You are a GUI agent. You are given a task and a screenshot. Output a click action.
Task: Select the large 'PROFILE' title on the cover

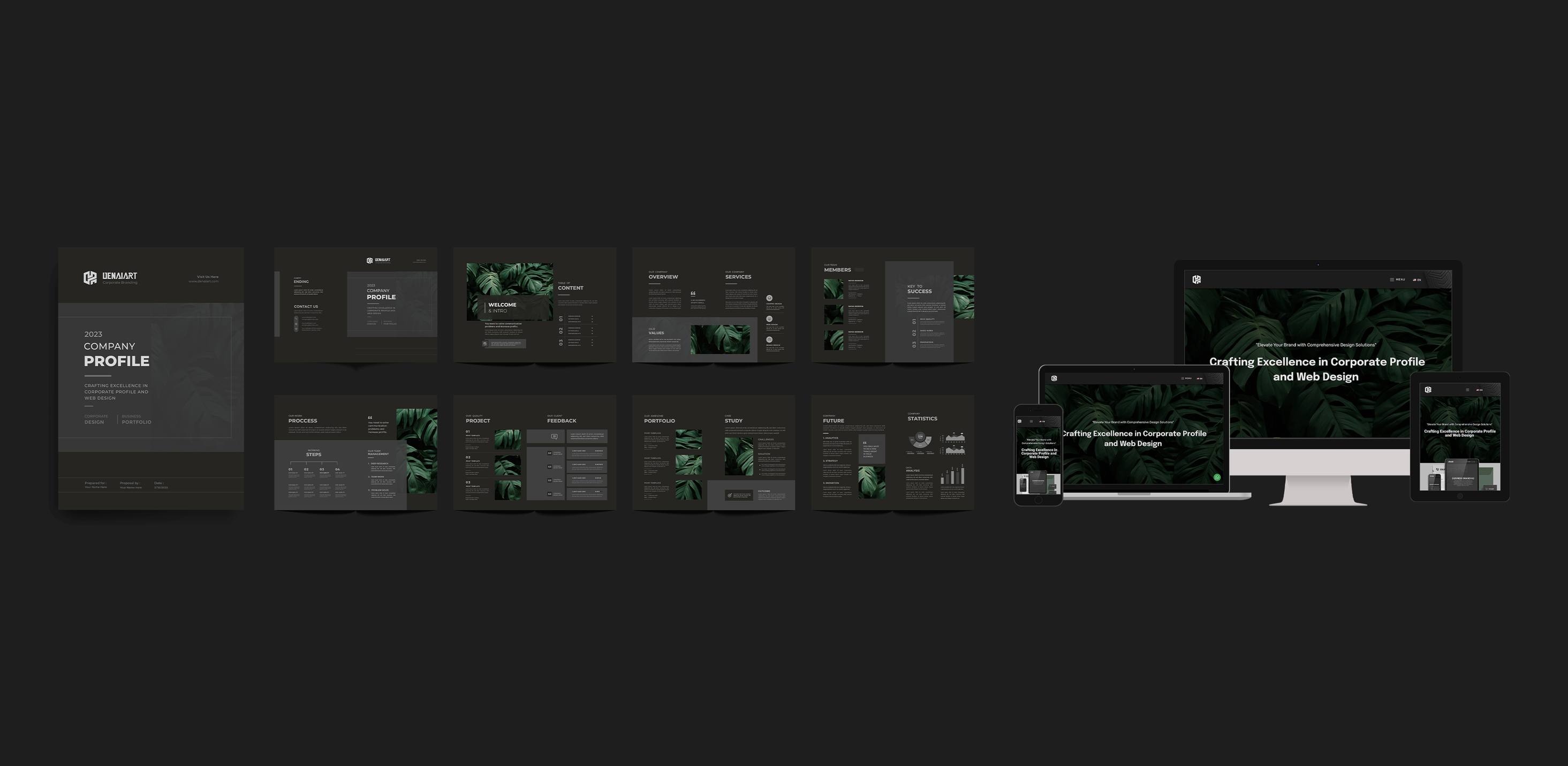116,361
